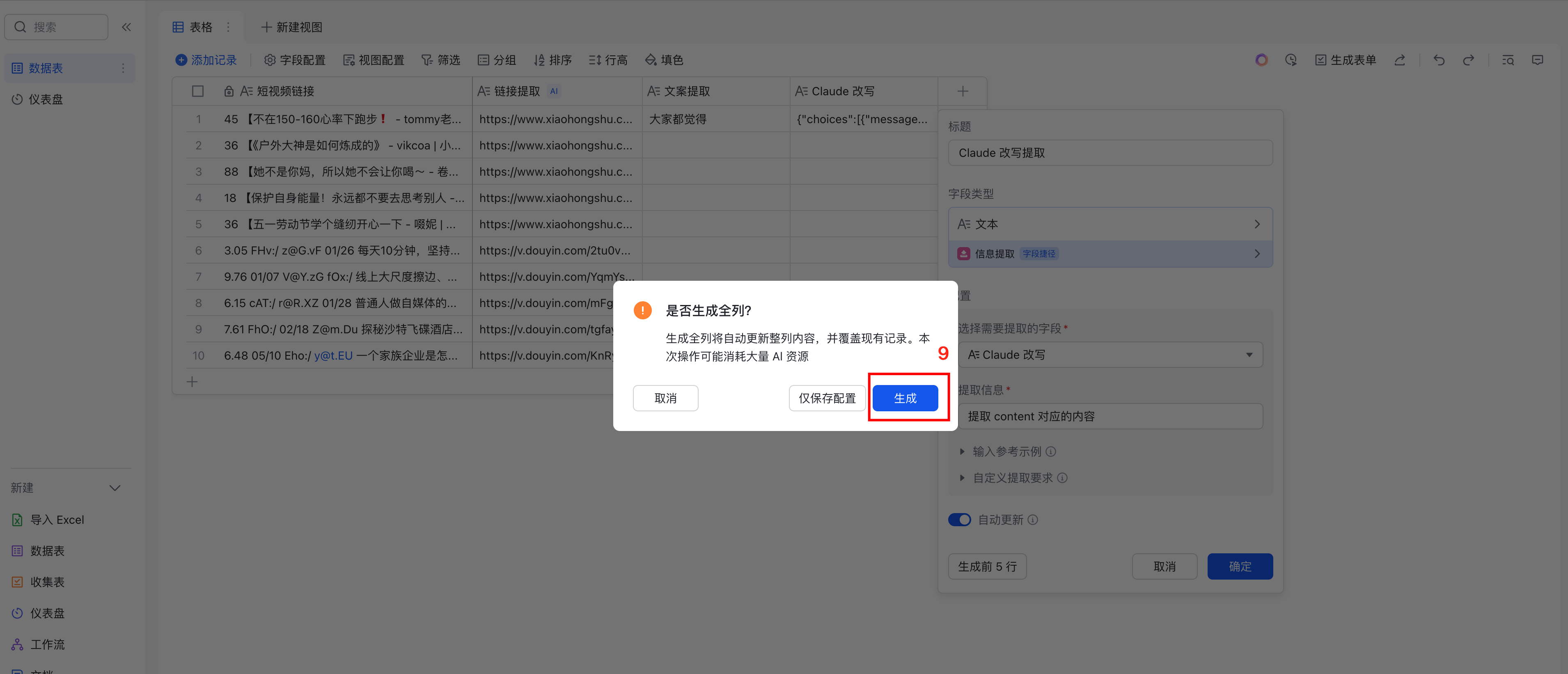1568x674 pixels.
Task: Toggle the 自动更新 switch
Action: [959, 520]
